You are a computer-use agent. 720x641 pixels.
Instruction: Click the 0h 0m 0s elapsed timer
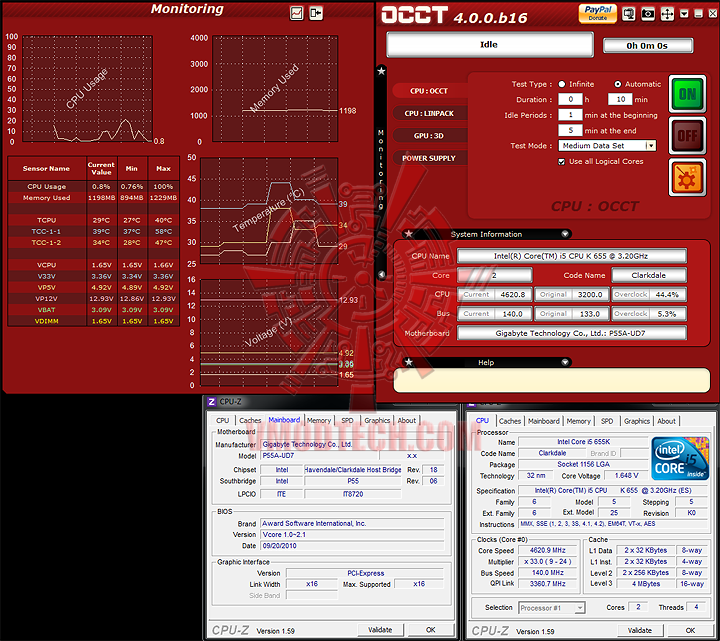click(x=647, y=45)
